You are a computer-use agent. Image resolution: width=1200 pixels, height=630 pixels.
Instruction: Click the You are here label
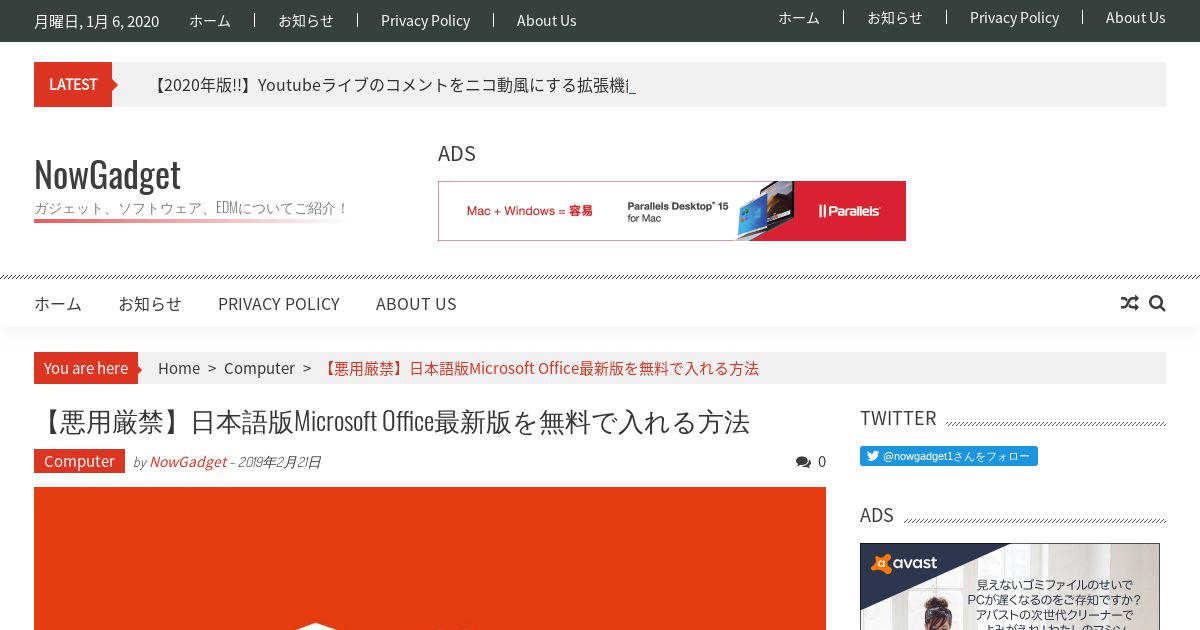tap(86, 368)
